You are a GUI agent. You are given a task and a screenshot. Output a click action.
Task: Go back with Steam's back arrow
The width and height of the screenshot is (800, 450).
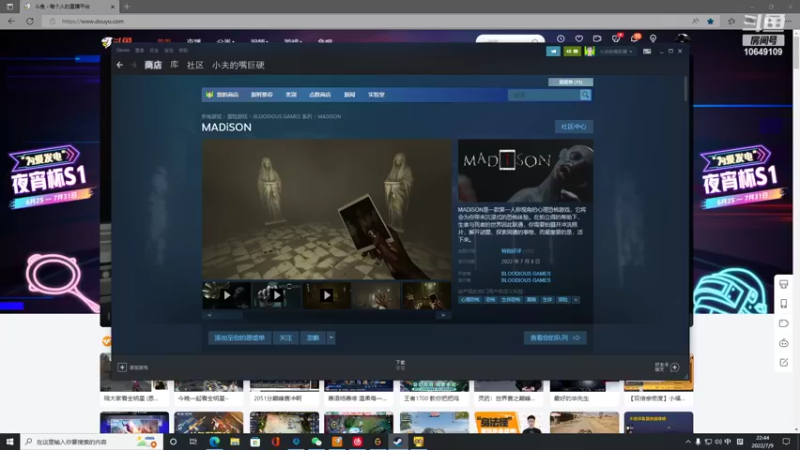[119, 65]
